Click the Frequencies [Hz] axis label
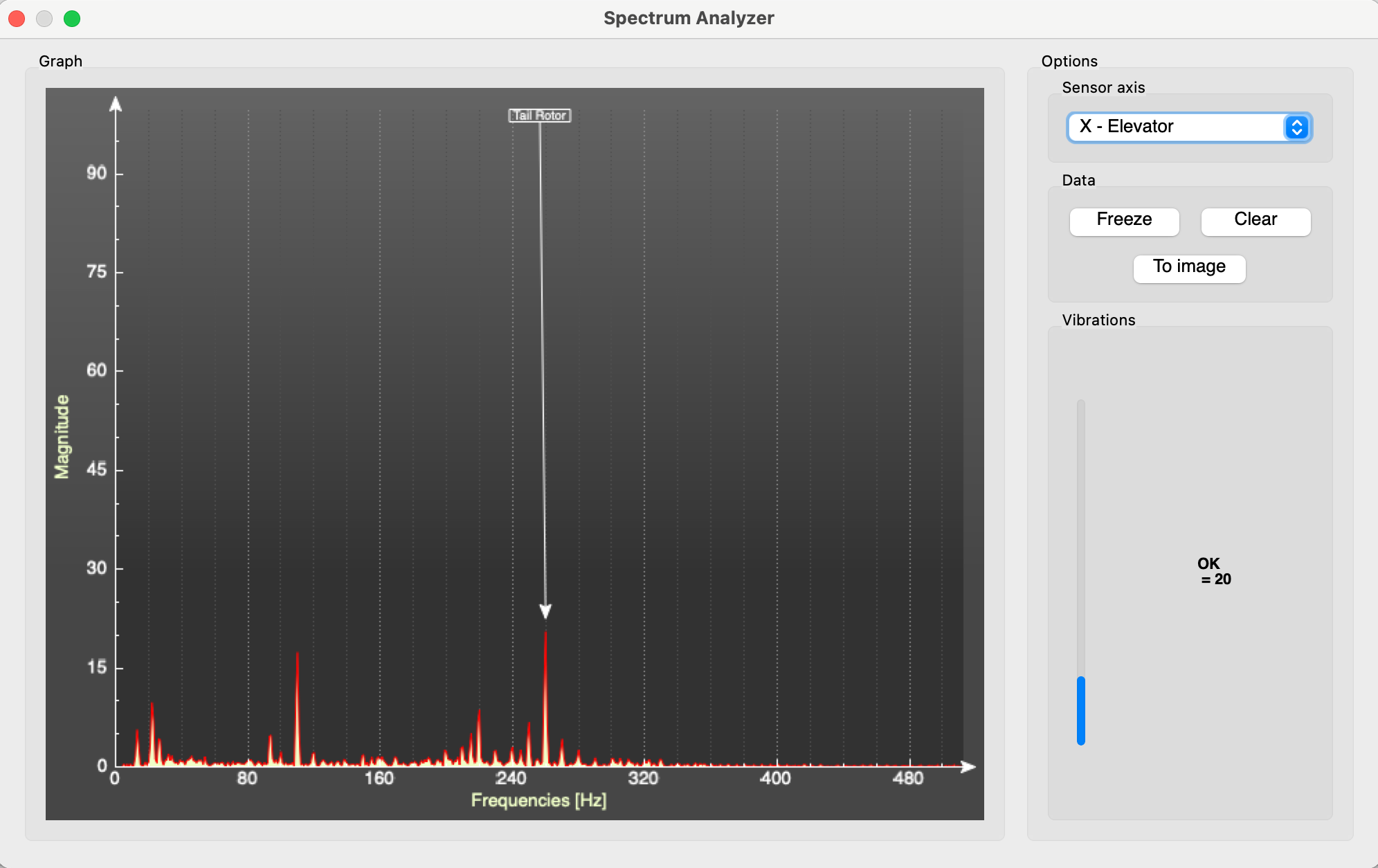Viewport: 1378px width, 868px height. click(x=538, y=800)
